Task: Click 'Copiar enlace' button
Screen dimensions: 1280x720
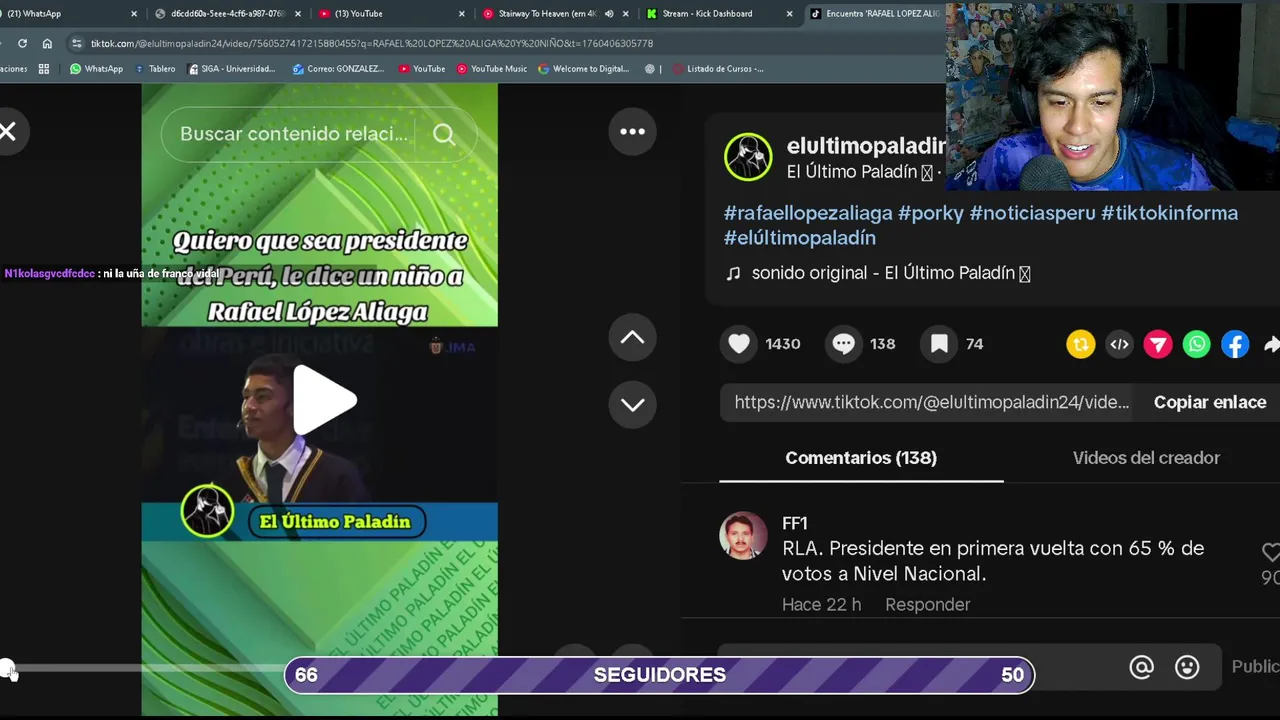Action: 1210,402
